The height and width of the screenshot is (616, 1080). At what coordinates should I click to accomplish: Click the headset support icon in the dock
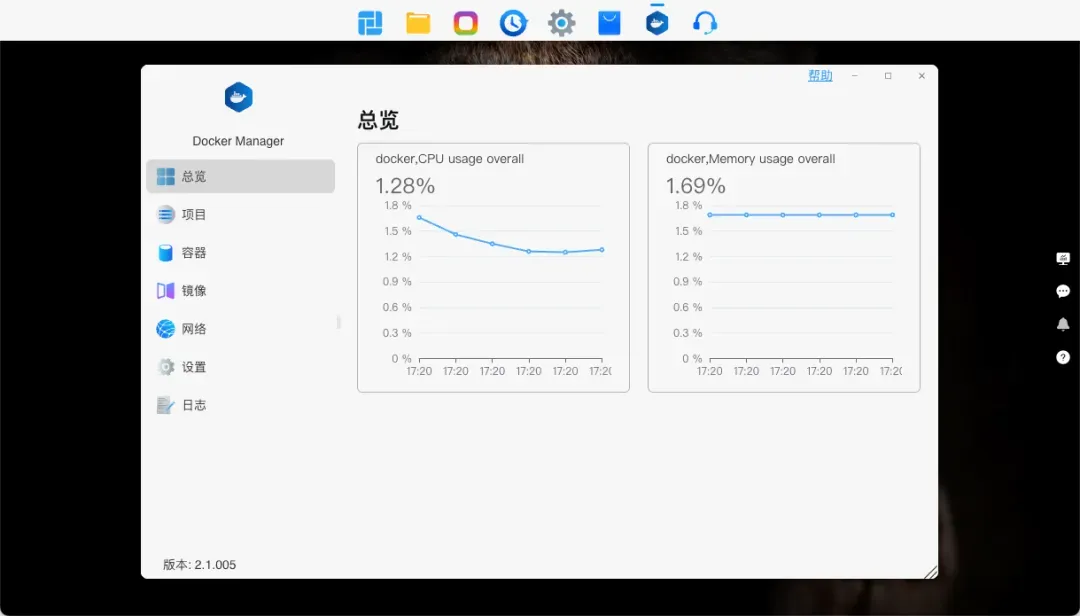[x=705, y=23]
